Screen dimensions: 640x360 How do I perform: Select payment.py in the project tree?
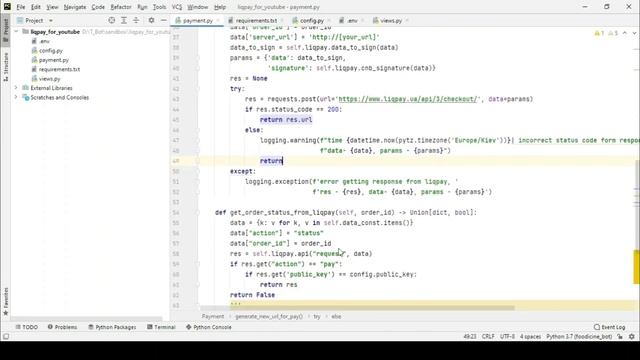point(54,60)
